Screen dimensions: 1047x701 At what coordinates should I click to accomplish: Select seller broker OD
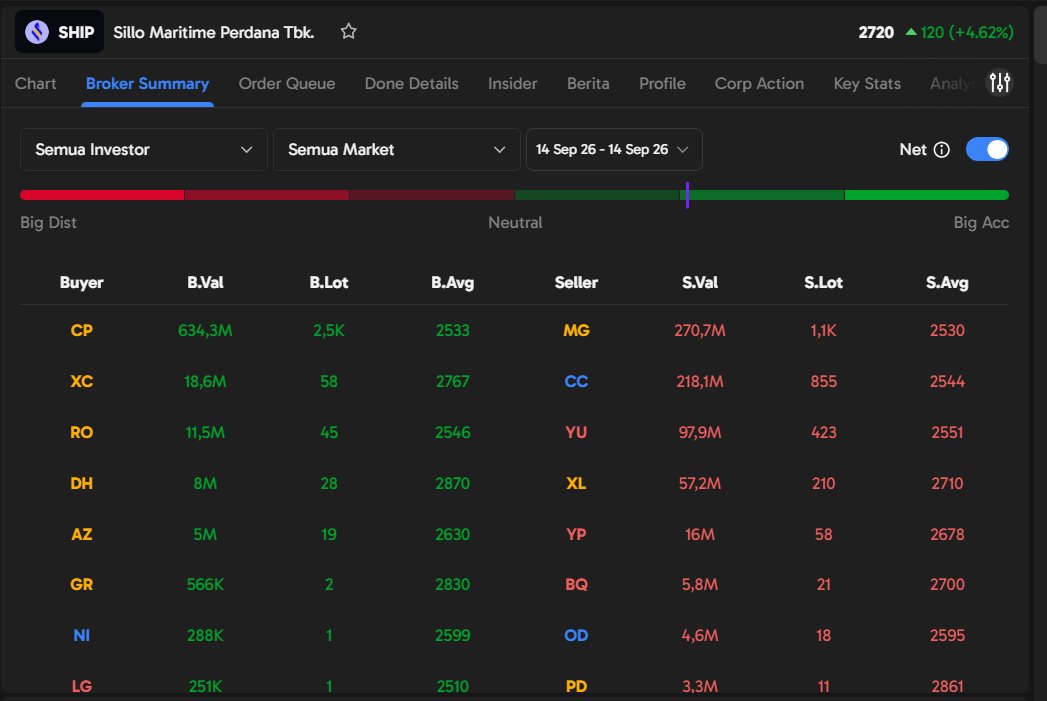pos(576,636)
